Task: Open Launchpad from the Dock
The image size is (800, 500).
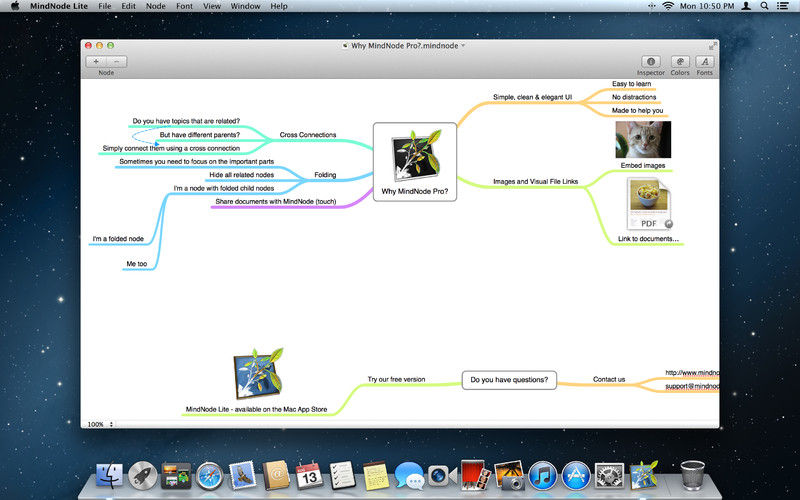Action: coord(142,476)
